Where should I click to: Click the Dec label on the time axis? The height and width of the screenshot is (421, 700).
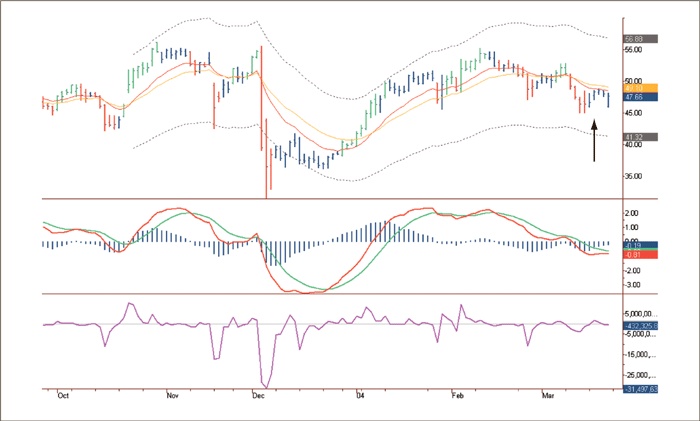click(258, 396)
